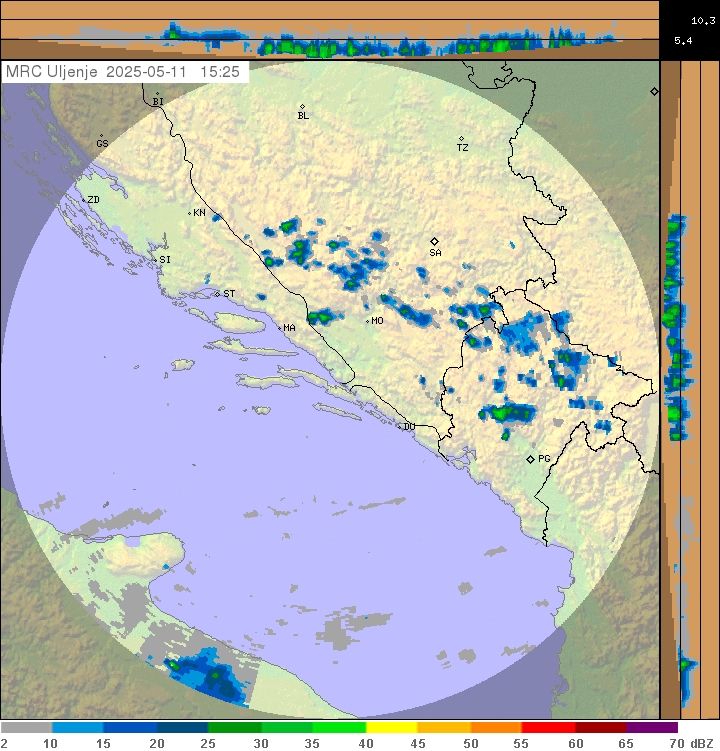The width and height of the screenshot is (720, 751).
Task: Click the PG city diamond marker
Action: coord(530,459)
